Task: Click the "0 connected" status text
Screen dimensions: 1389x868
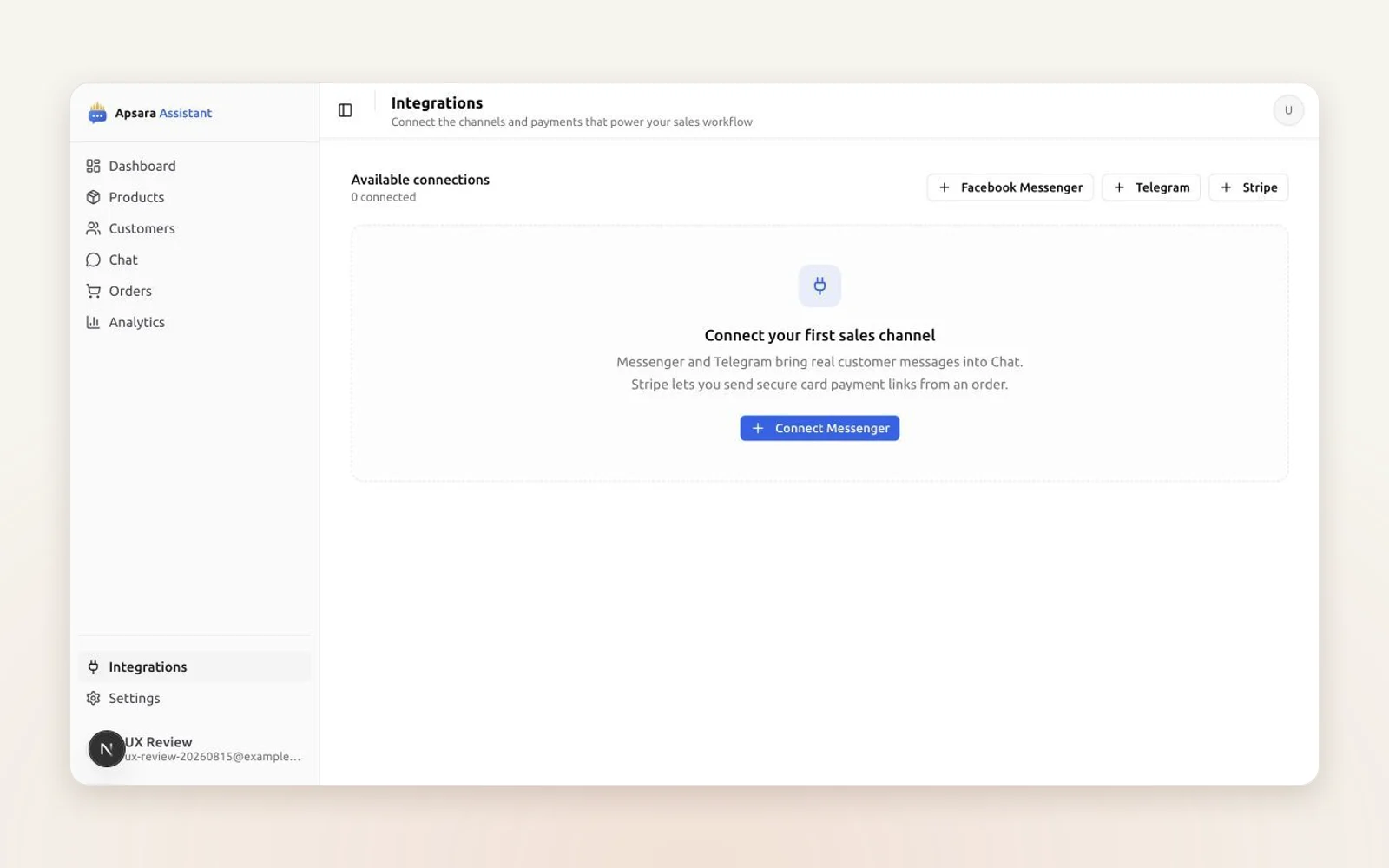Action: point(384,197)
